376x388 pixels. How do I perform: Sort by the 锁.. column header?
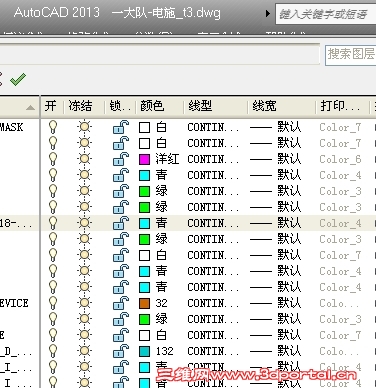120,106
